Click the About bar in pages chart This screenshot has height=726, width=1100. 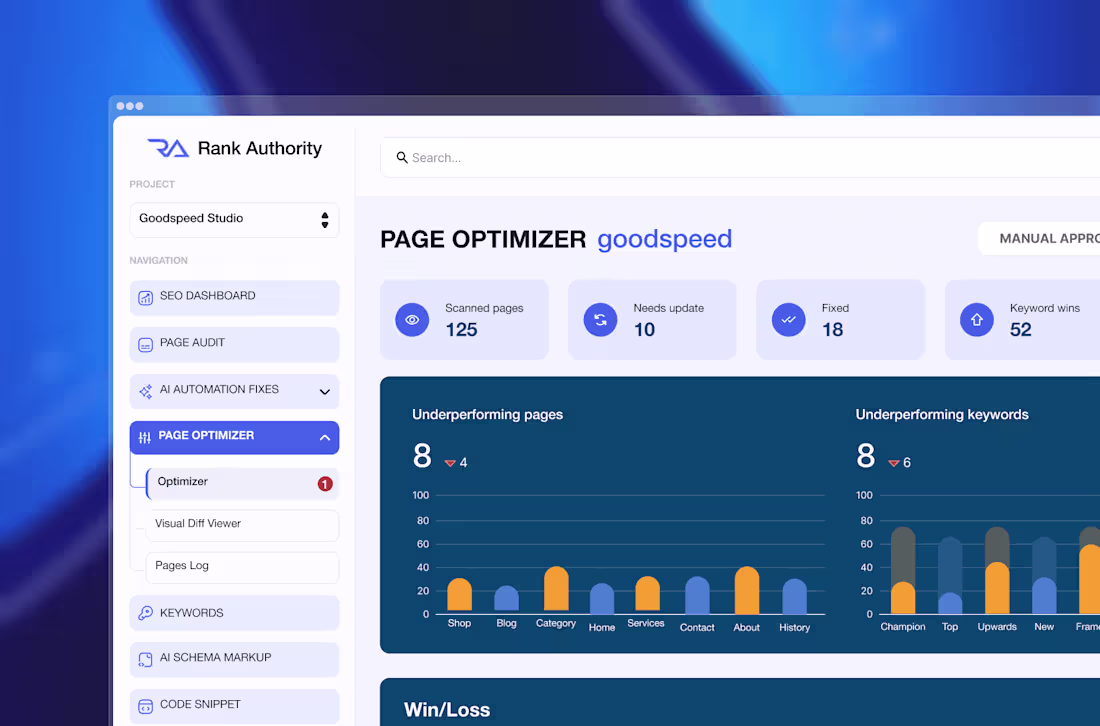coord(747,591)
